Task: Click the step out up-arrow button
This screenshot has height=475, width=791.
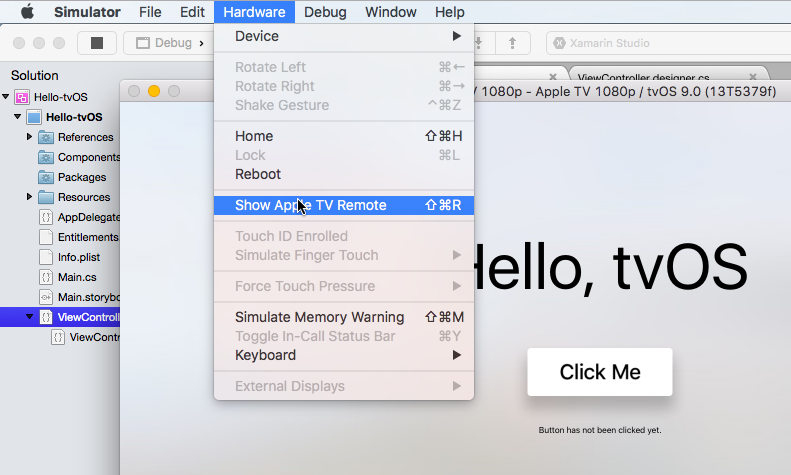Action: (x=513, y=43)
